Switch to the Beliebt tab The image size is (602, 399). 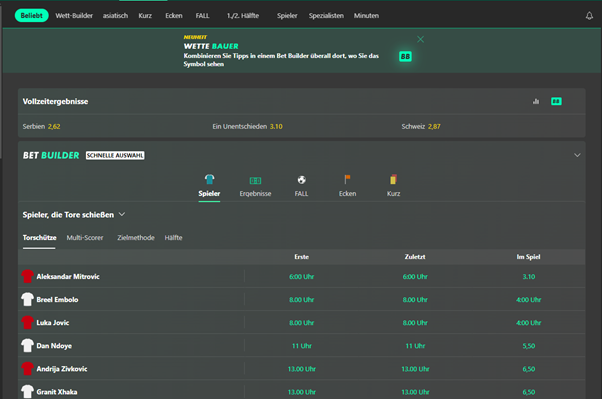[x=31, y=16]
